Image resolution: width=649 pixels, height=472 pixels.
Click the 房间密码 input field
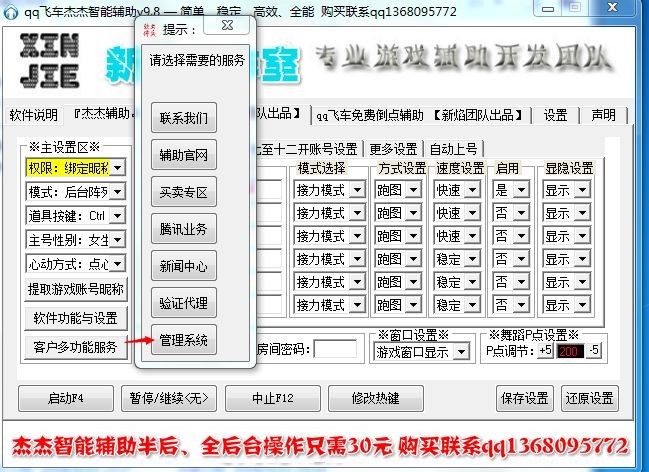[335, 349]
